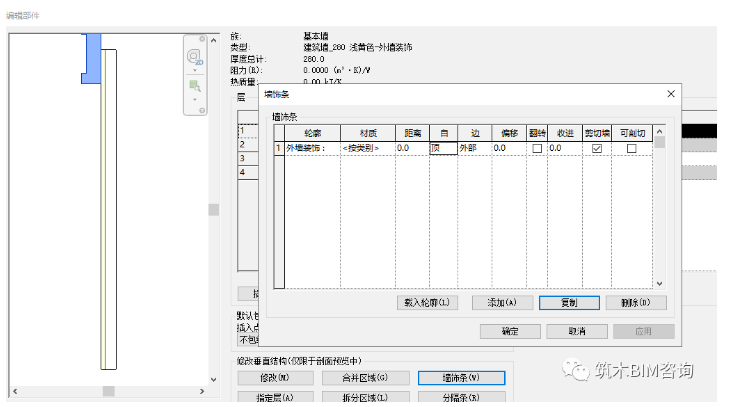Click the 收进 column header
The height and width of the screenshot is (407, 733).
tap(565, 134)
